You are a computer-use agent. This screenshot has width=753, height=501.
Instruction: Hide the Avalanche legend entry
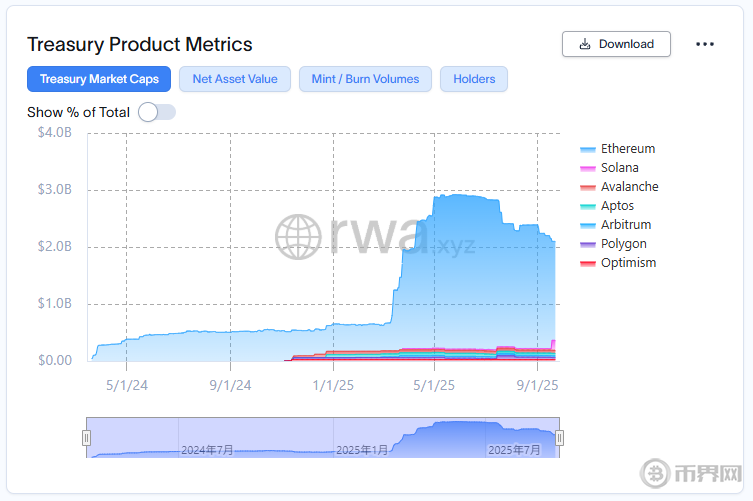(629, 187)
